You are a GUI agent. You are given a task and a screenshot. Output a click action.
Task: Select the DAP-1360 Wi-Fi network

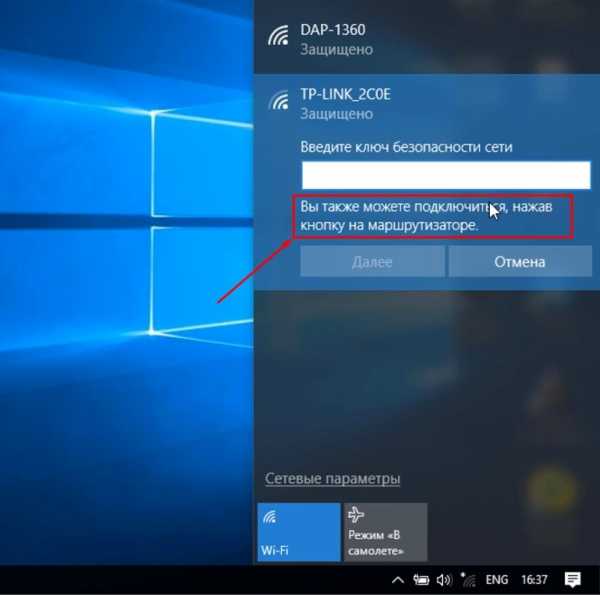pyautogui.click(x=427, y=39)
